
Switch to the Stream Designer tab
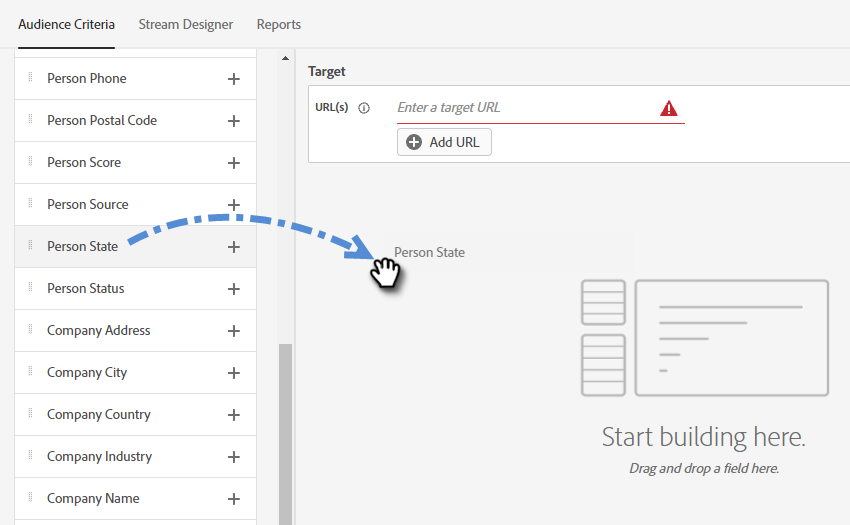[x=186, y=24]
